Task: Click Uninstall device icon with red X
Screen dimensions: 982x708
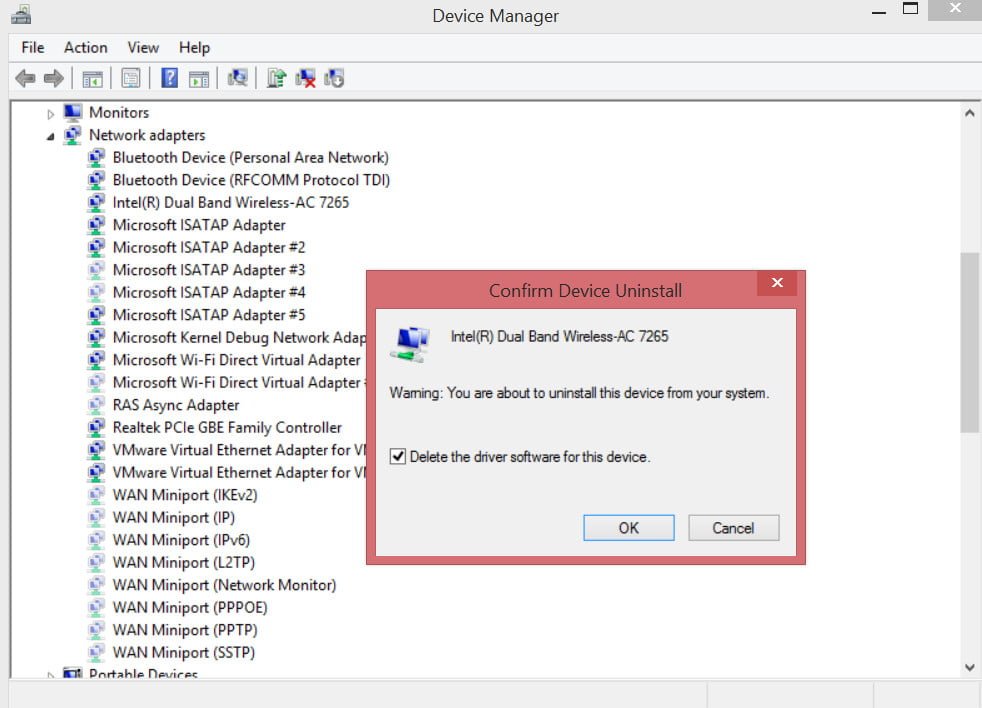Action: tap(306, 78)
